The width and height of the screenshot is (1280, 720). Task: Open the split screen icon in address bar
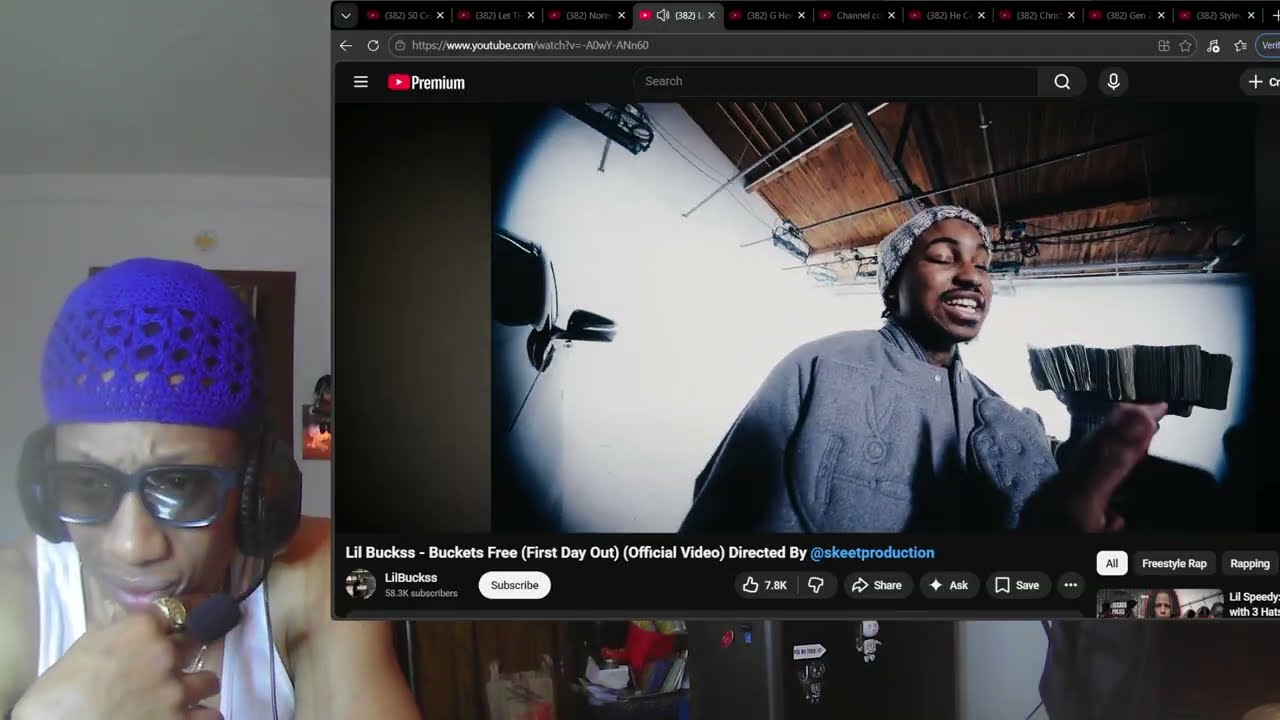(x=1164, y=45)
